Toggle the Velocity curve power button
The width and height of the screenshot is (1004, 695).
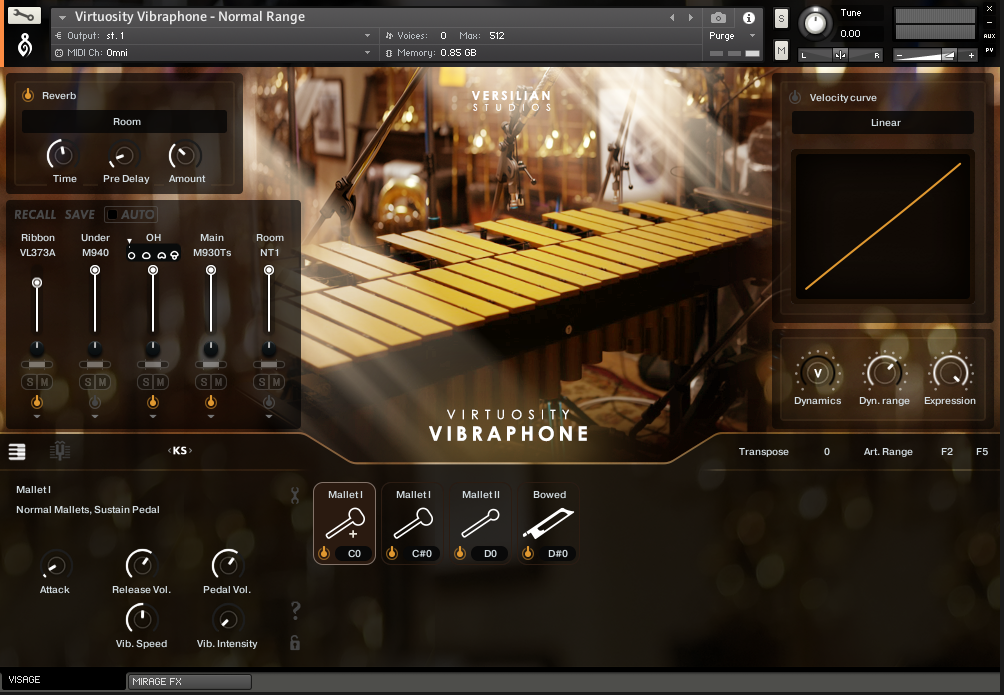pos(795,97)
